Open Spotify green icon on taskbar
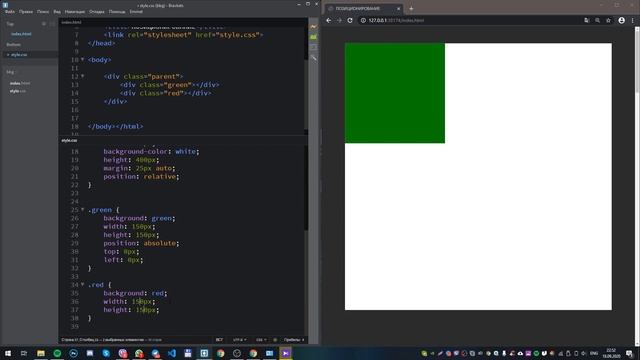This screenshot has width=640, height=360. click(x=57, y=353)
